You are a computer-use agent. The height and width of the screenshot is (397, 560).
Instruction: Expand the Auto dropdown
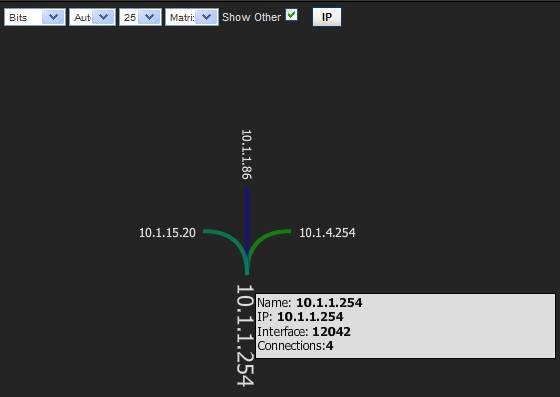[92, 17]
